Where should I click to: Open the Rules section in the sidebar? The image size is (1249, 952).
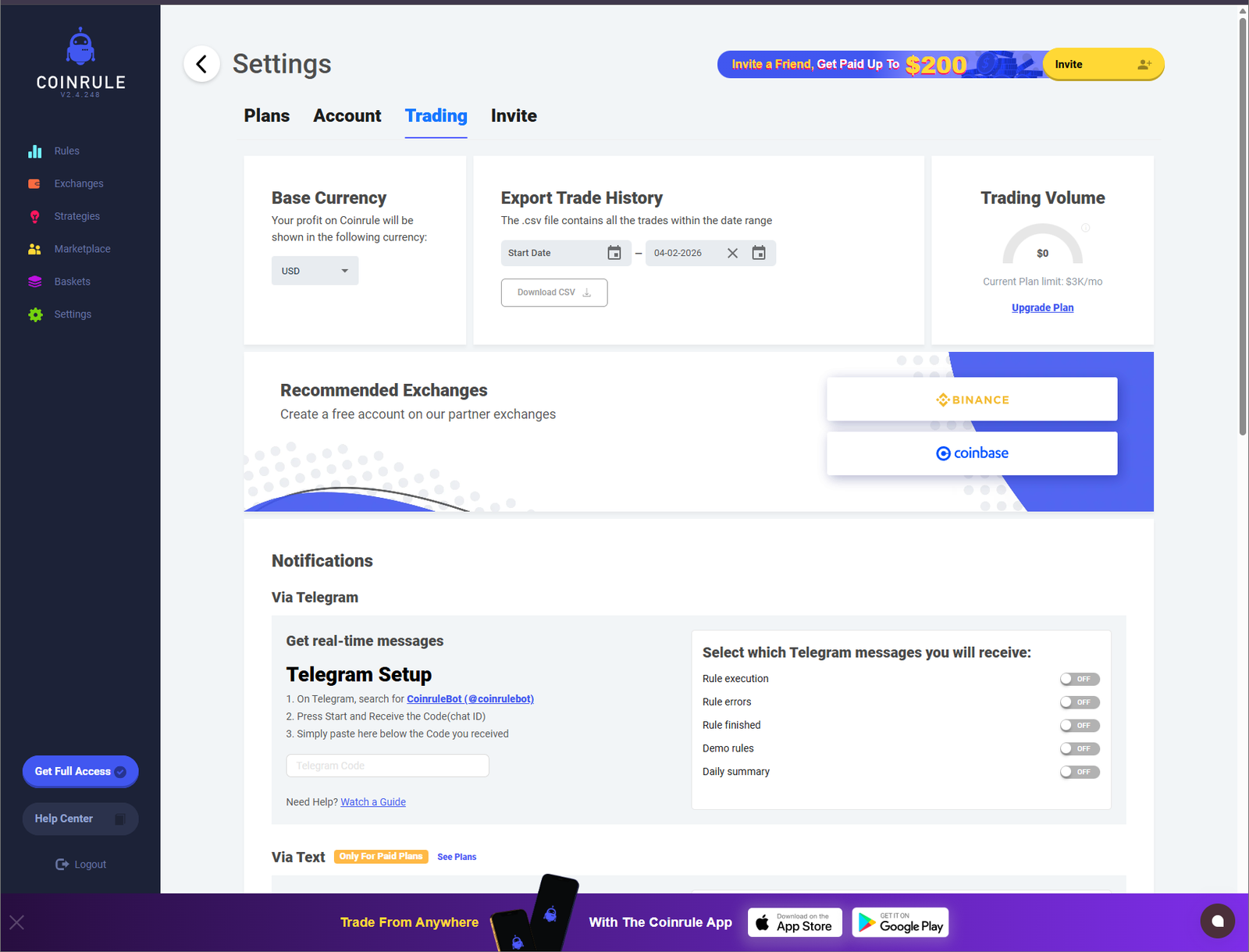tap(66, 151)
